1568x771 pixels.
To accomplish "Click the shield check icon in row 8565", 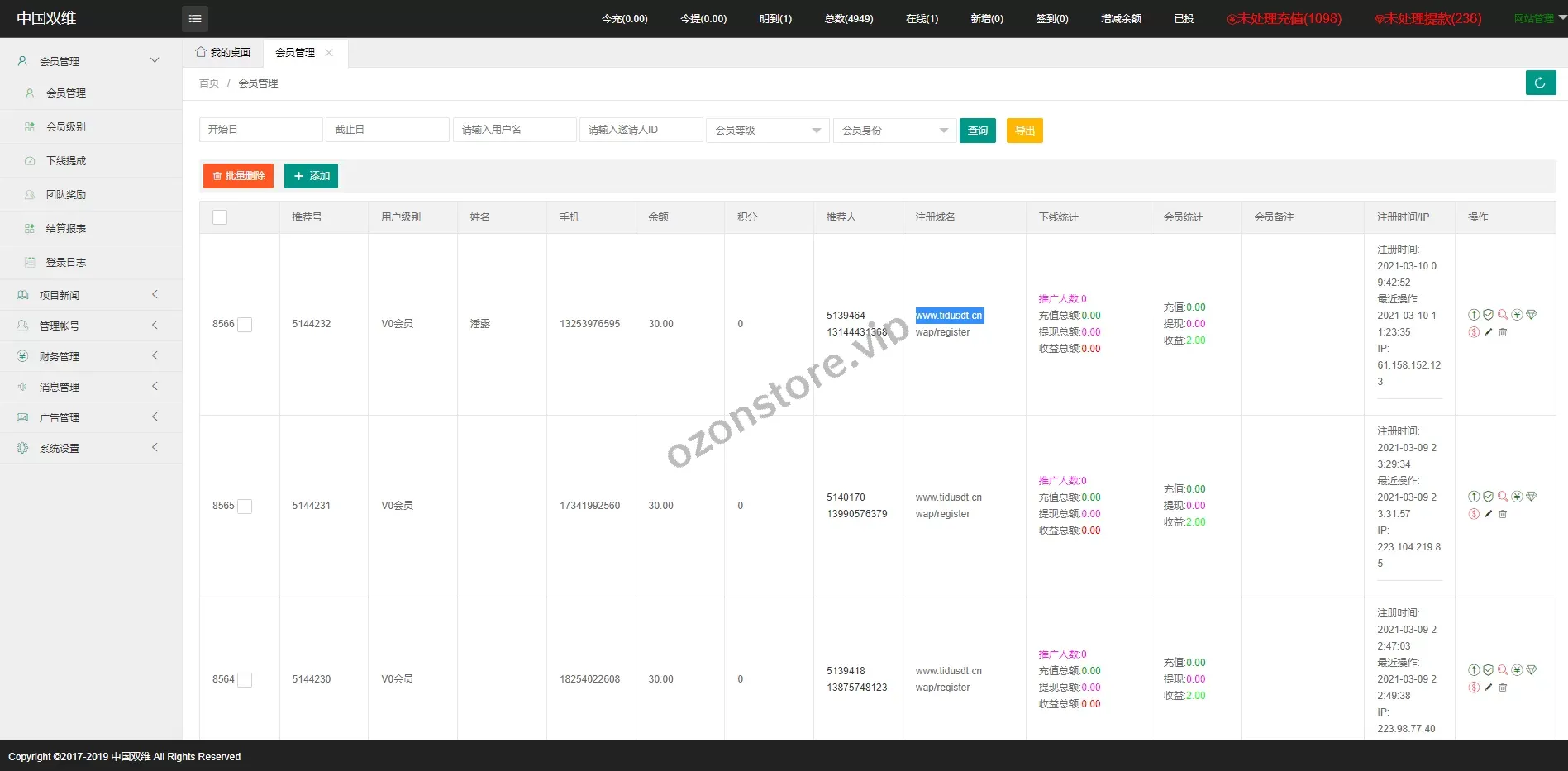I will click(x=1488, y=497).
